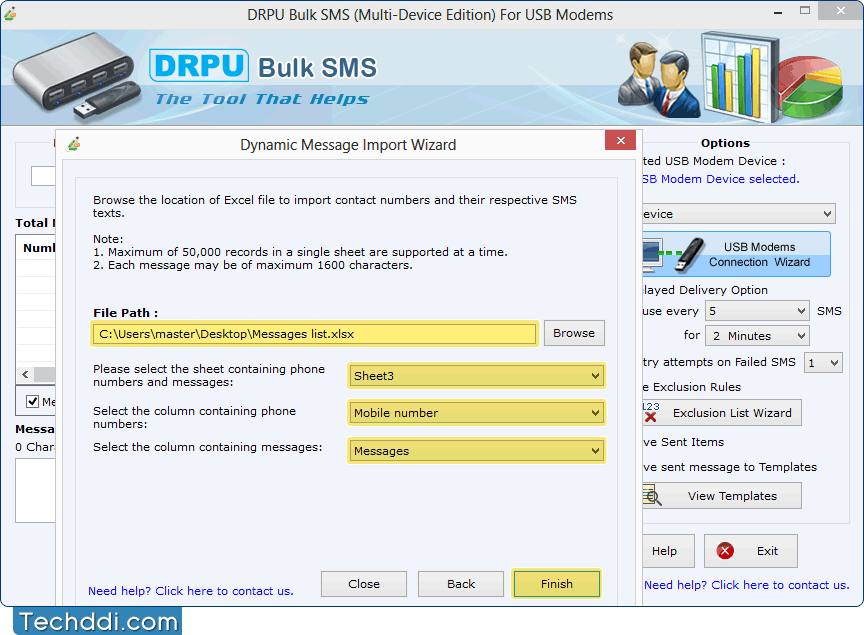Click the Help button
The width and height of the screenshot is (864, 635).
[668, 551]
